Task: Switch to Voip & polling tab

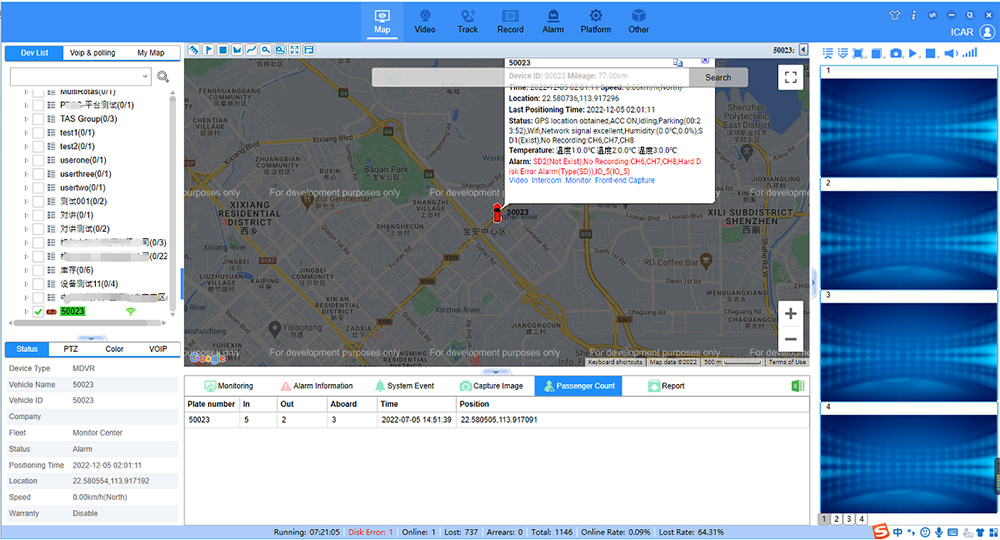Action: coord(92,53)
